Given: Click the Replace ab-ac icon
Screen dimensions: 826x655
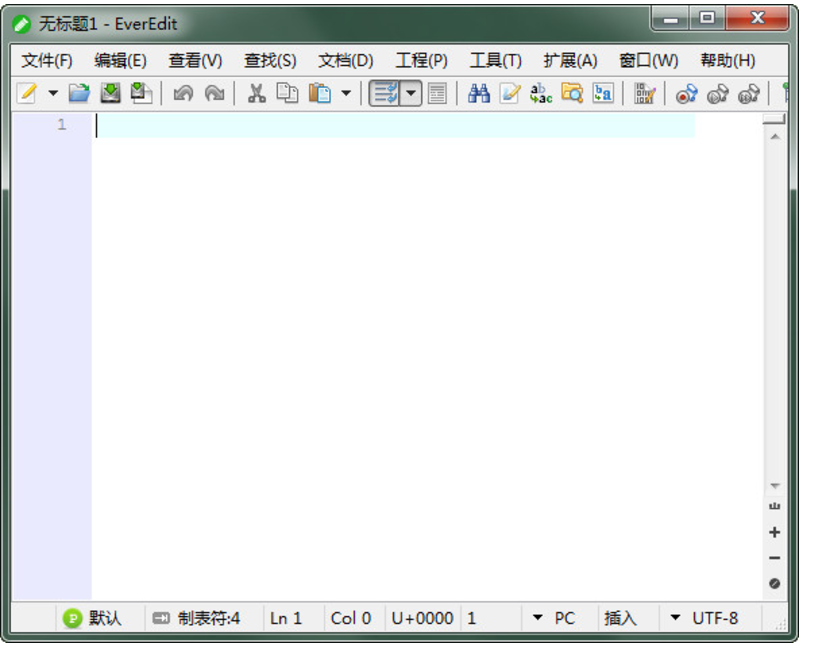Looking at the screenshot, I should pyautogui.click(x=541, y=94).
